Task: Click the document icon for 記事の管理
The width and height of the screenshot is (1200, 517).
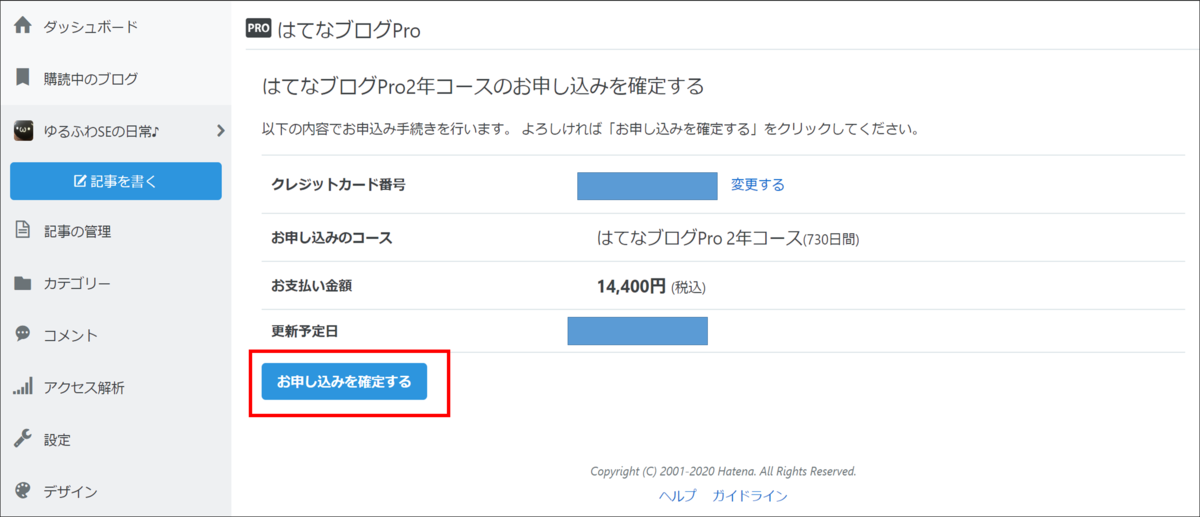Action: [23, 230]
